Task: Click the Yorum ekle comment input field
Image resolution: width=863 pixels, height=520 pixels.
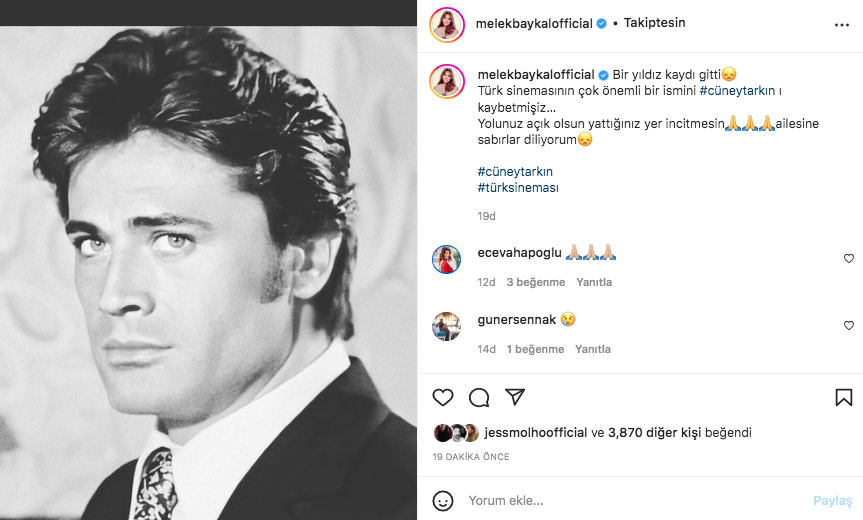Action: [x=630, y=500]
